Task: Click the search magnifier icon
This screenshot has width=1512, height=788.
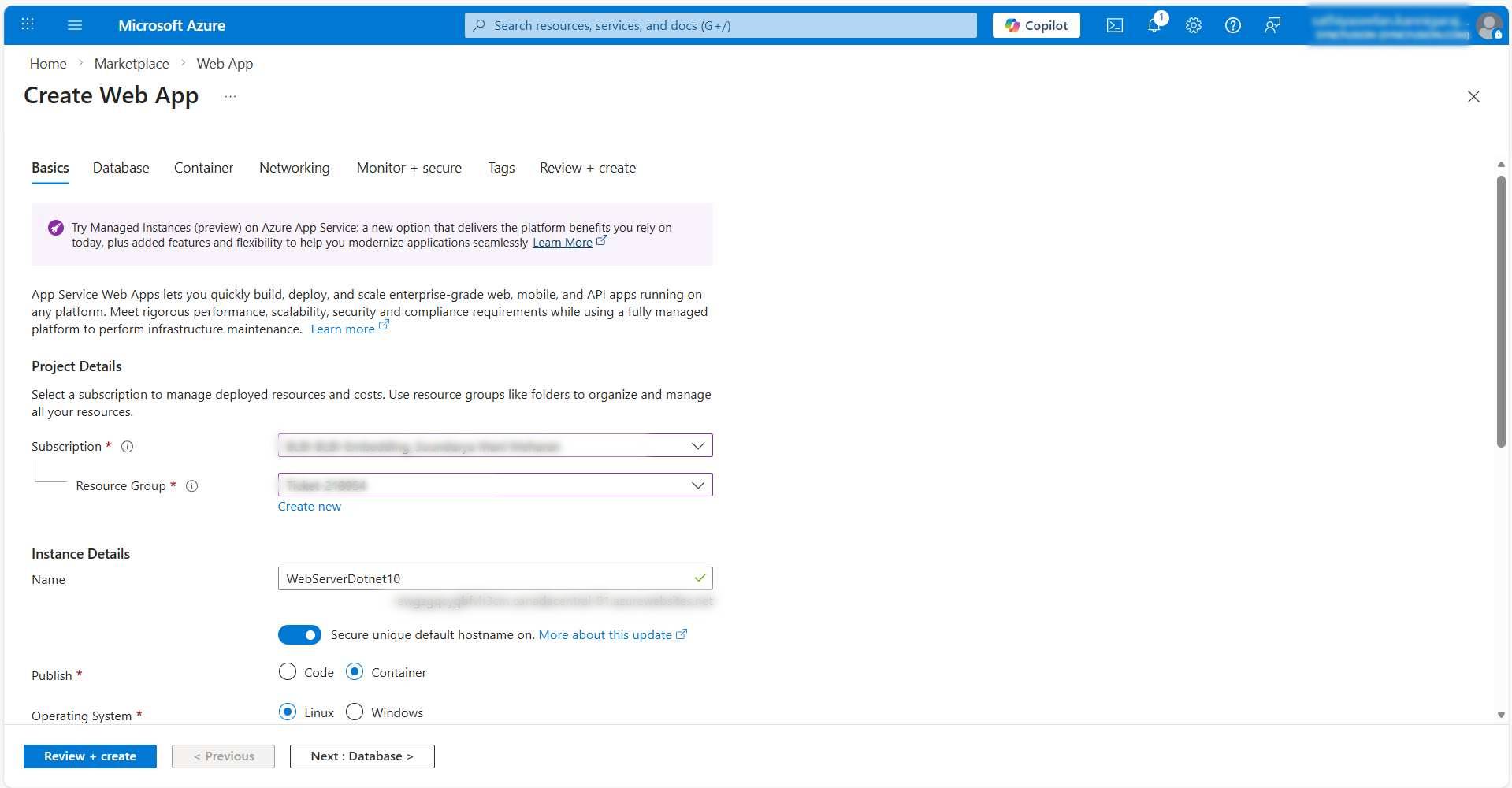Action: 479,25
